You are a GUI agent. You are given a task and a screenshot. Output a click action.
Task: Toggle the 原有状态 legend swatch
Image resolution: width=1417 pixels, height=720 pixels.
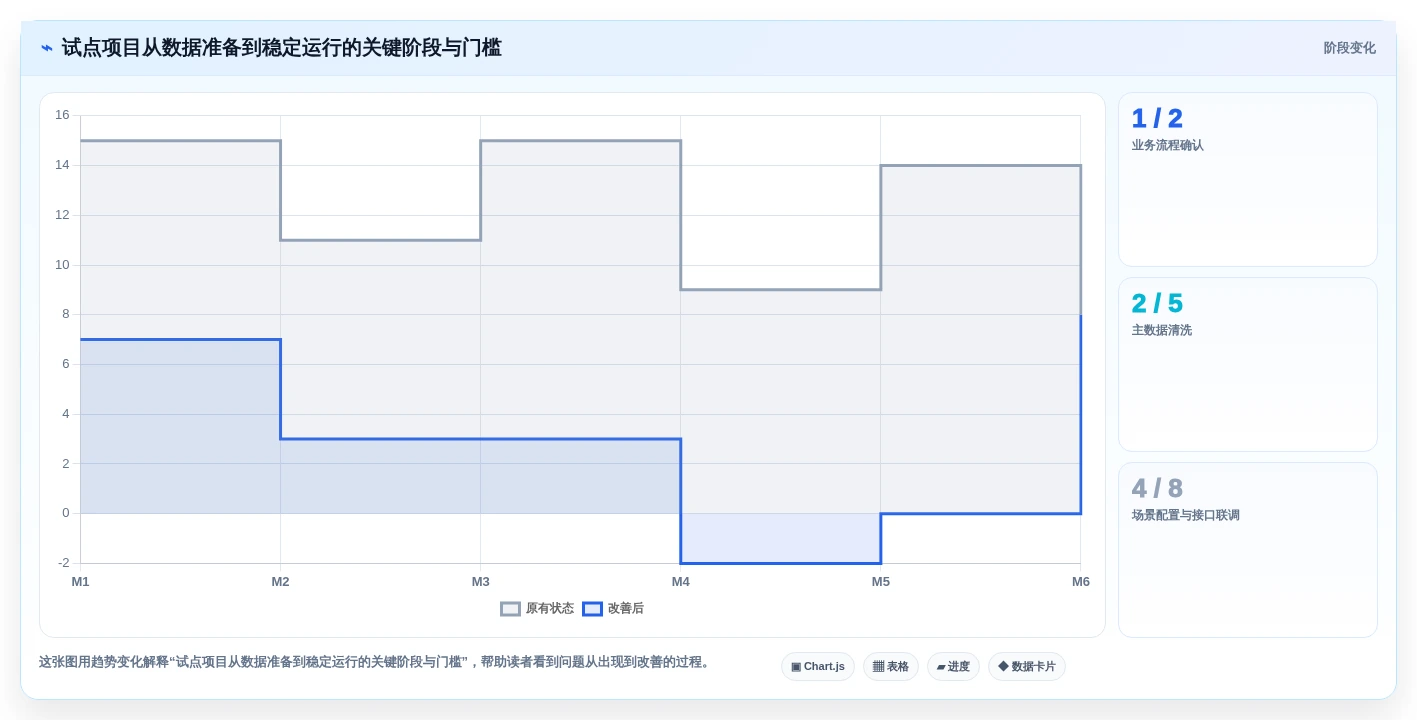[510, 609]
